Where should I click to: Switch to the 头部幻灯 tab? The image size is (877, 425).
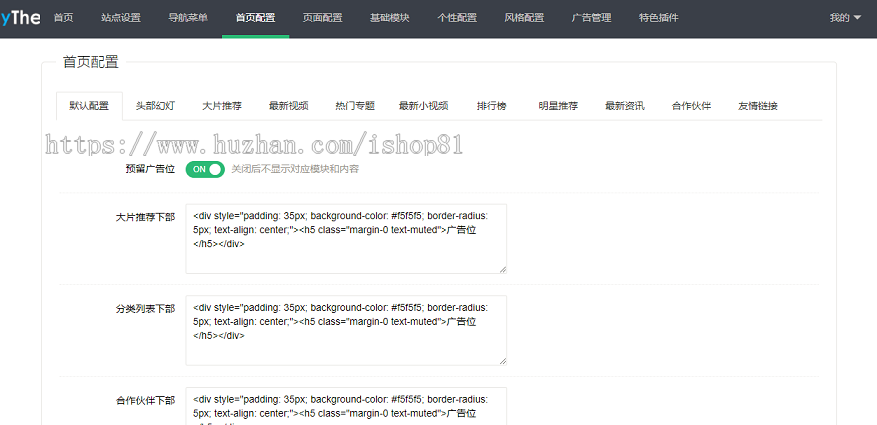click(x=155, y=106)
